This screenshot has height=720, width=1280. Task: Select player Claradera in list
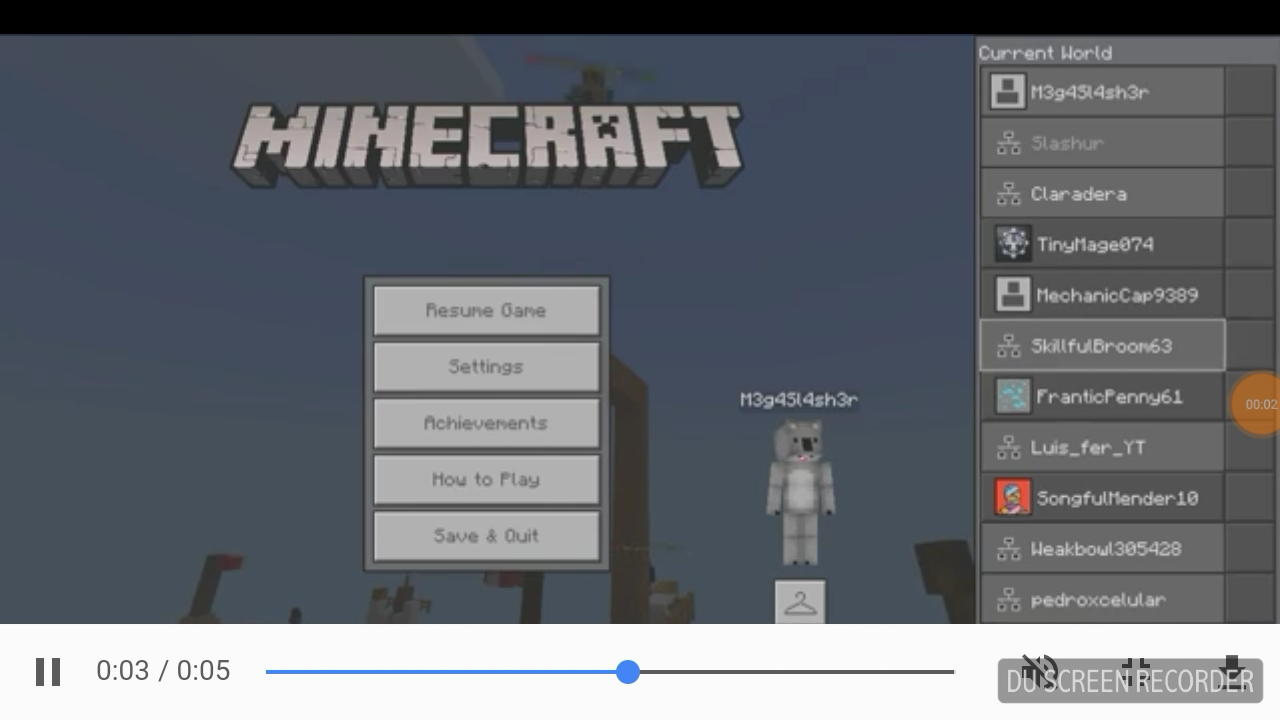click(1102, 194)
